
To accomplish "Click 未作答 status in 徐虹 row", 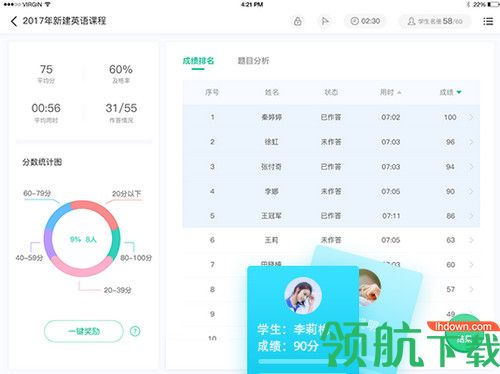I will point(331,142).
